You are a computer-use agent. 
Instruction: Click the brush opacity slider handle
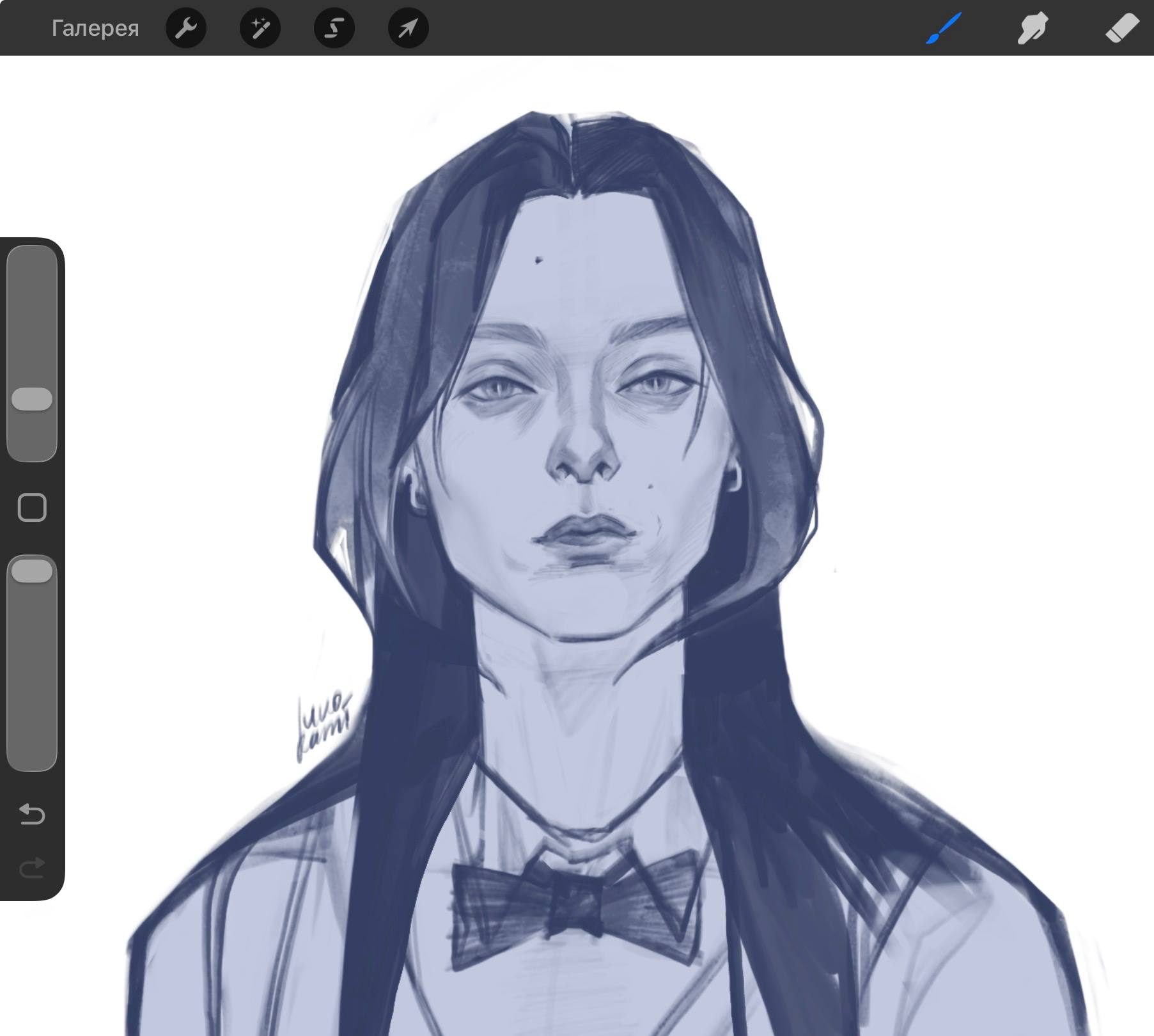pyautogui.click(x=32, y=571)
